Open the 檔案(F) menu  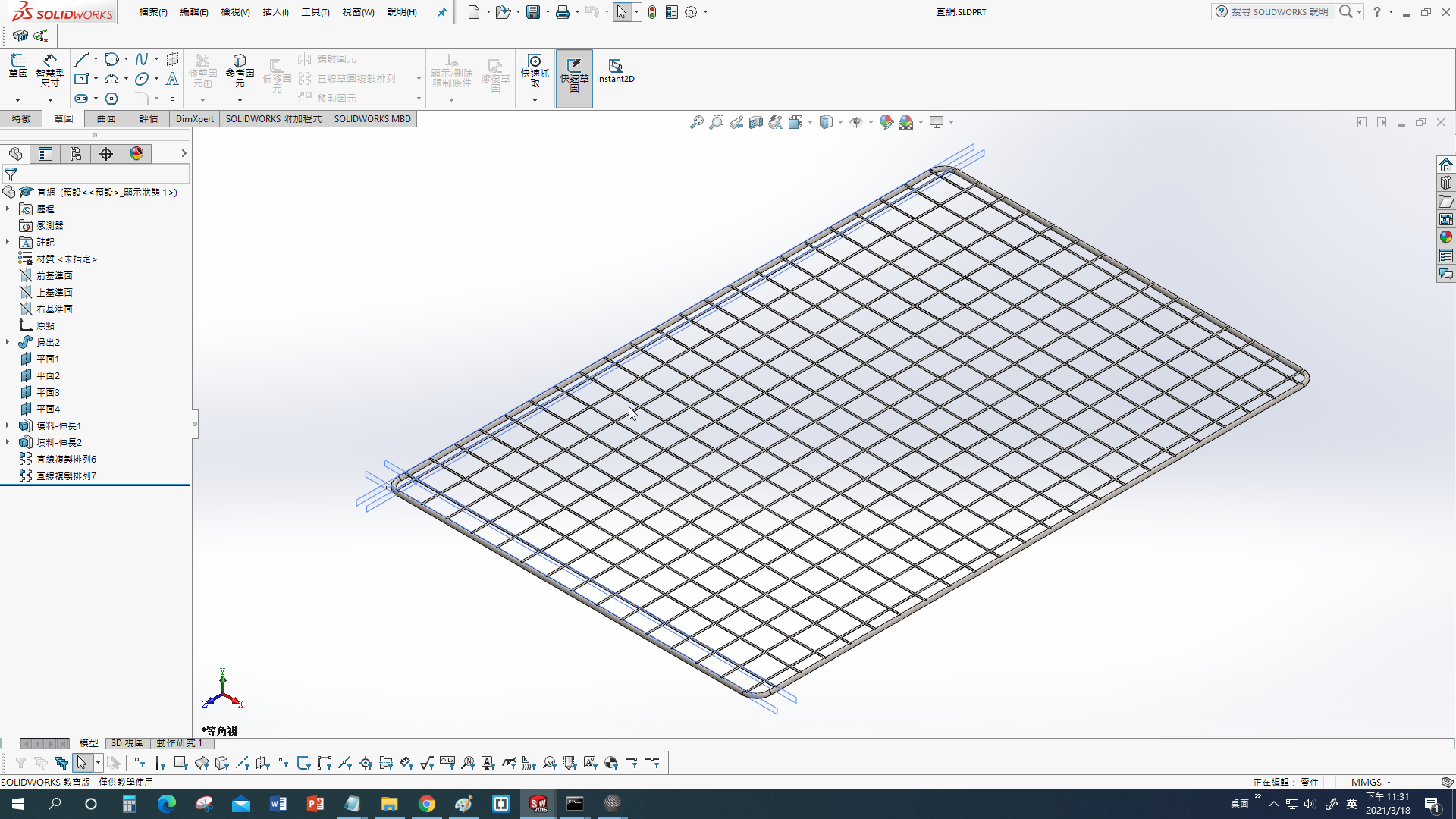[x=153, y=12]
